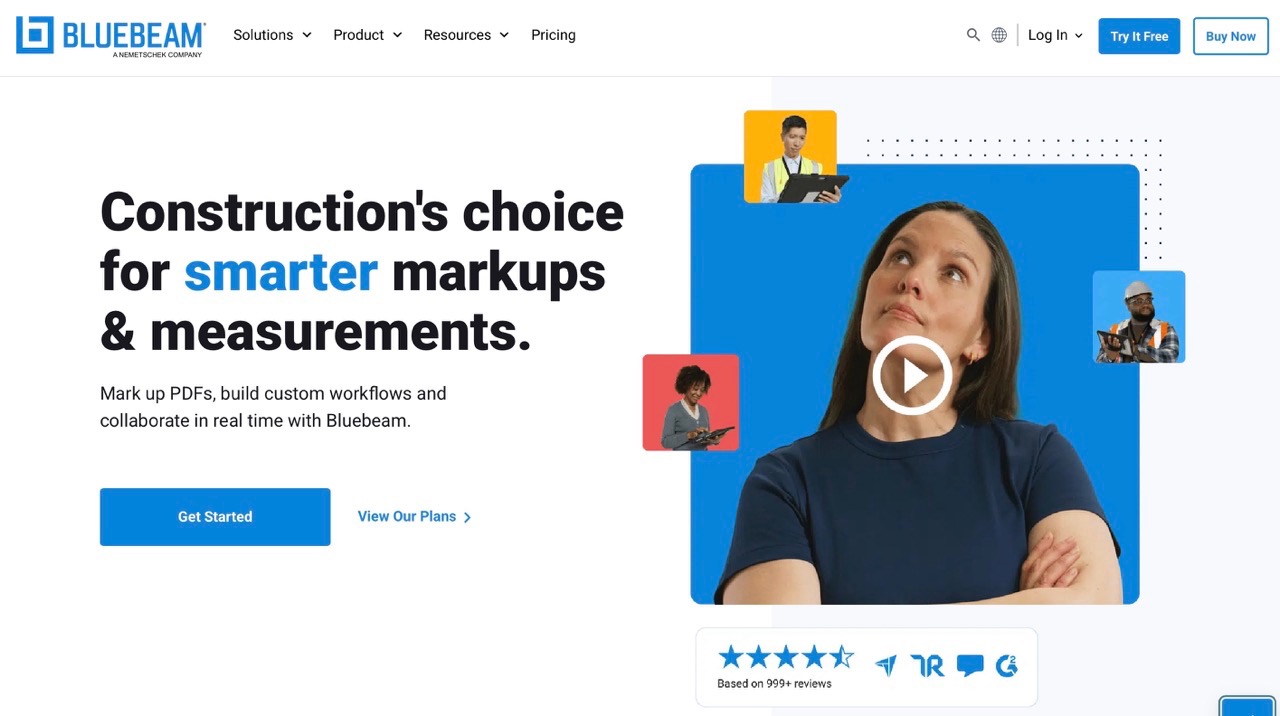Image resolution: width=1280 pixels, height=716 pixels.
Task: Click the globe language selector icon
Action: [999, 35]
